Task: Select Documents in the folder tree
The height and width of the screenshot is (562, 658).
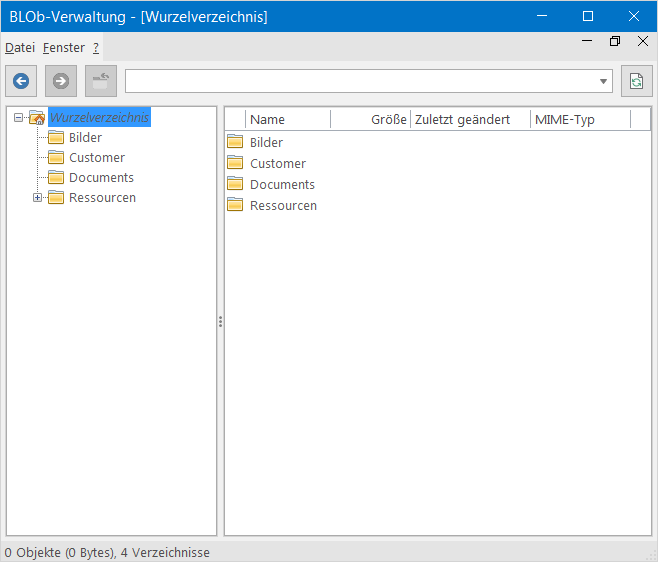Action: [x=101, y=178]
